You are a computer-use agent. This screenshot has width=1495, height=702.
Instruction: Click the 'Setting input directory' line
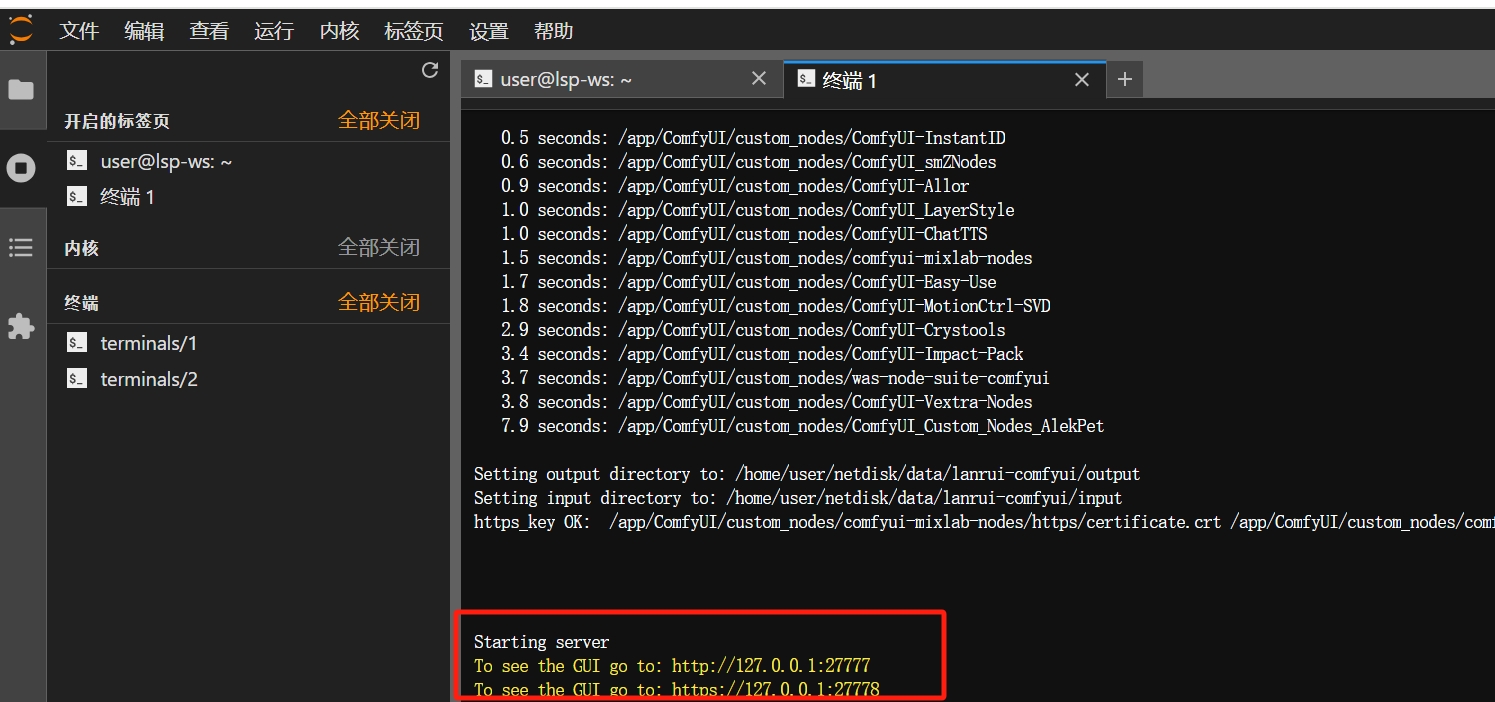(798, 498)
